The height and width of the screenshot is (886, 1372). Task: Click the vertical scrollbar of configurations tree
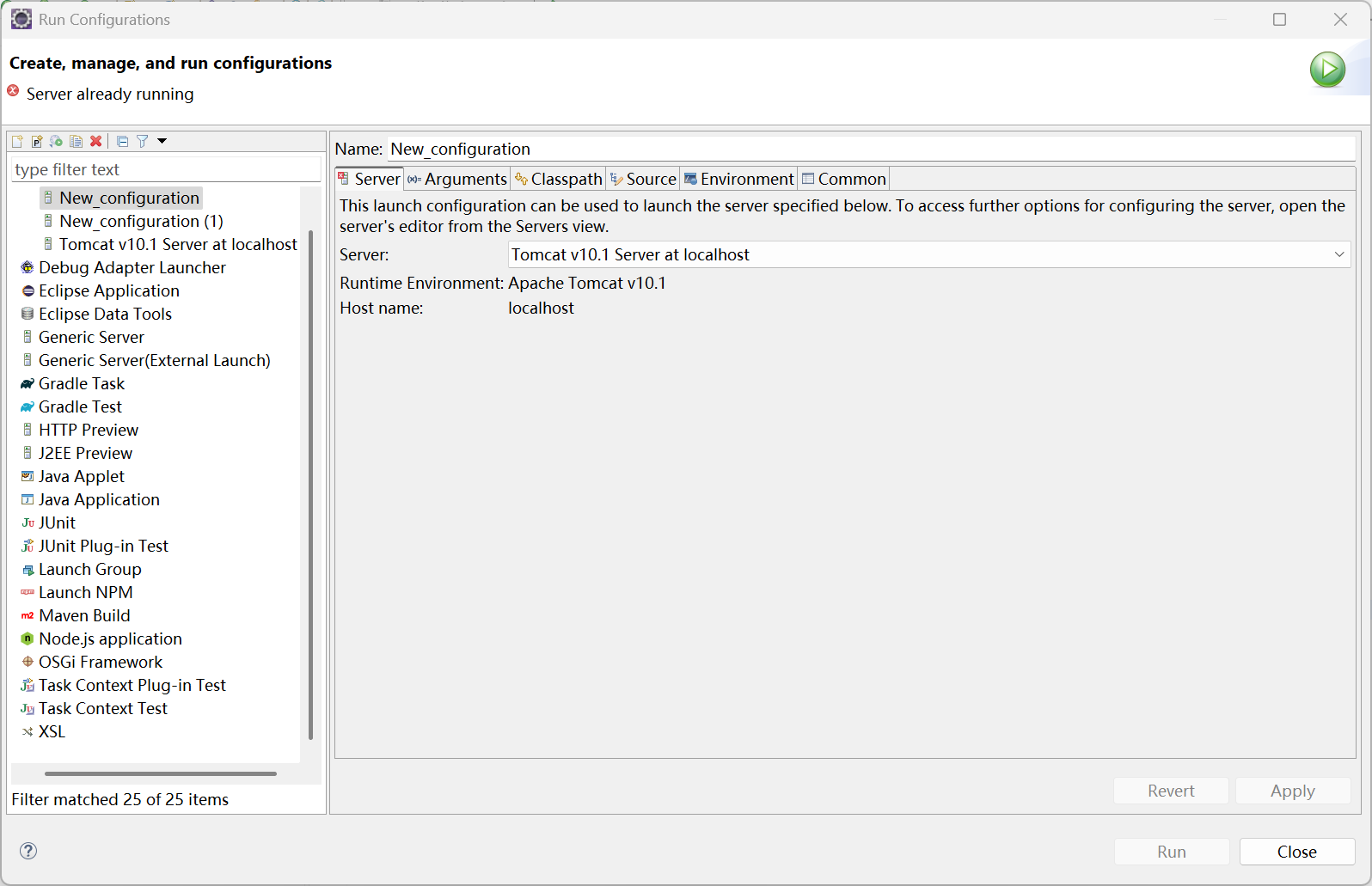click(x=310, y=485)
